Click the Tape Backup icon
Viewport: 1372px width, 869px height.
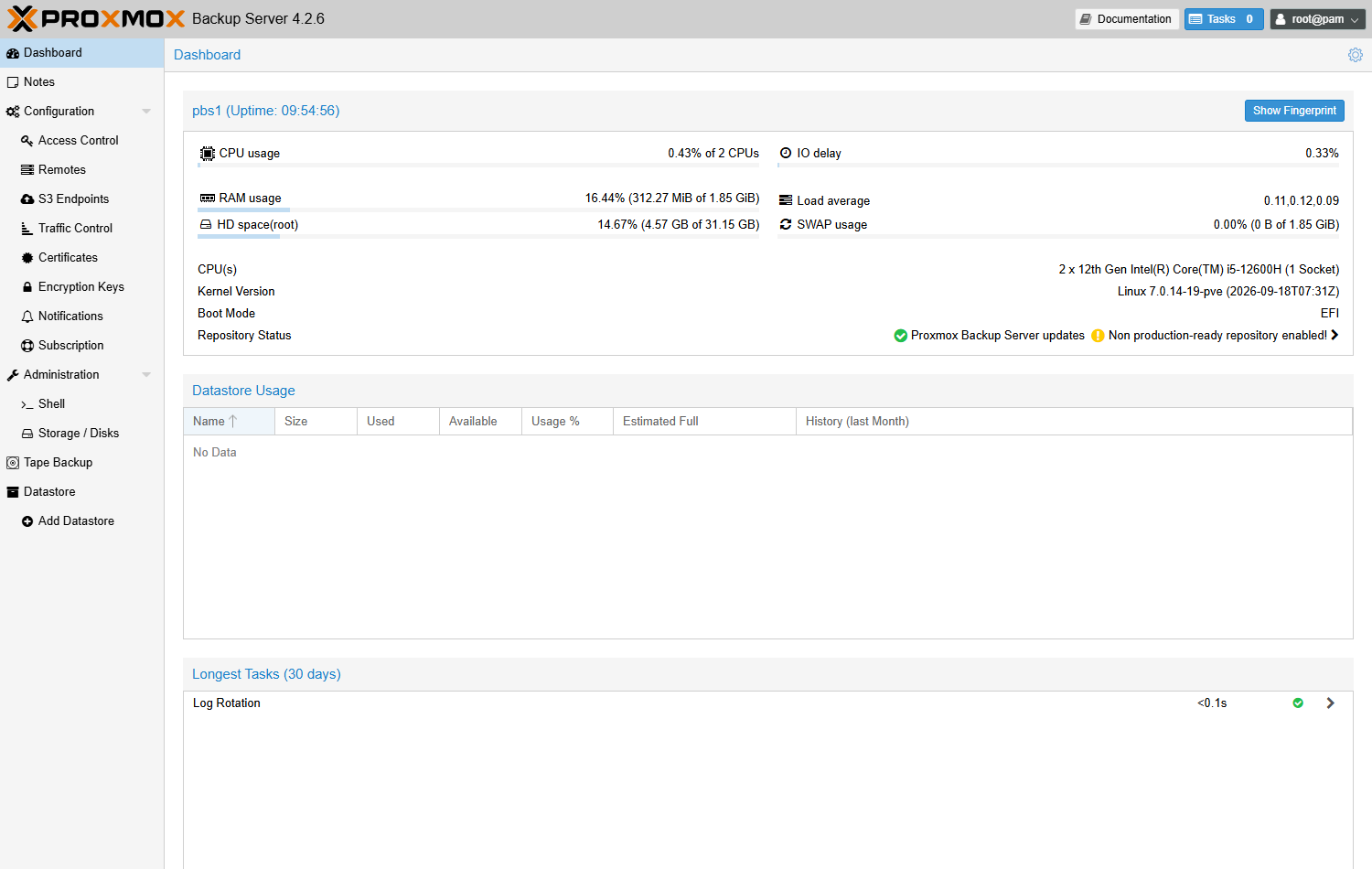tap(13, 463)
